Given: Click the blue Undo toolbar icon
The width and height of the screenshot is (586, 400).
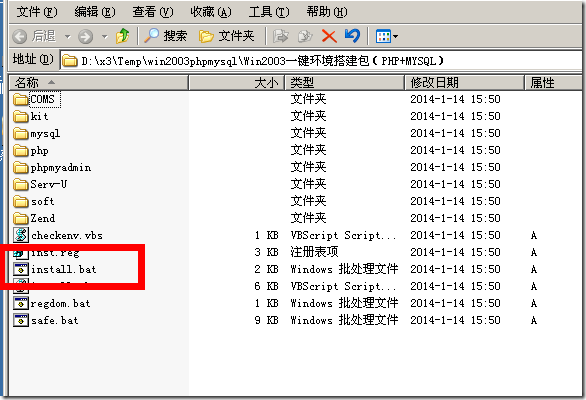Looking at the screenshot, I should click(x=352, y=36).
